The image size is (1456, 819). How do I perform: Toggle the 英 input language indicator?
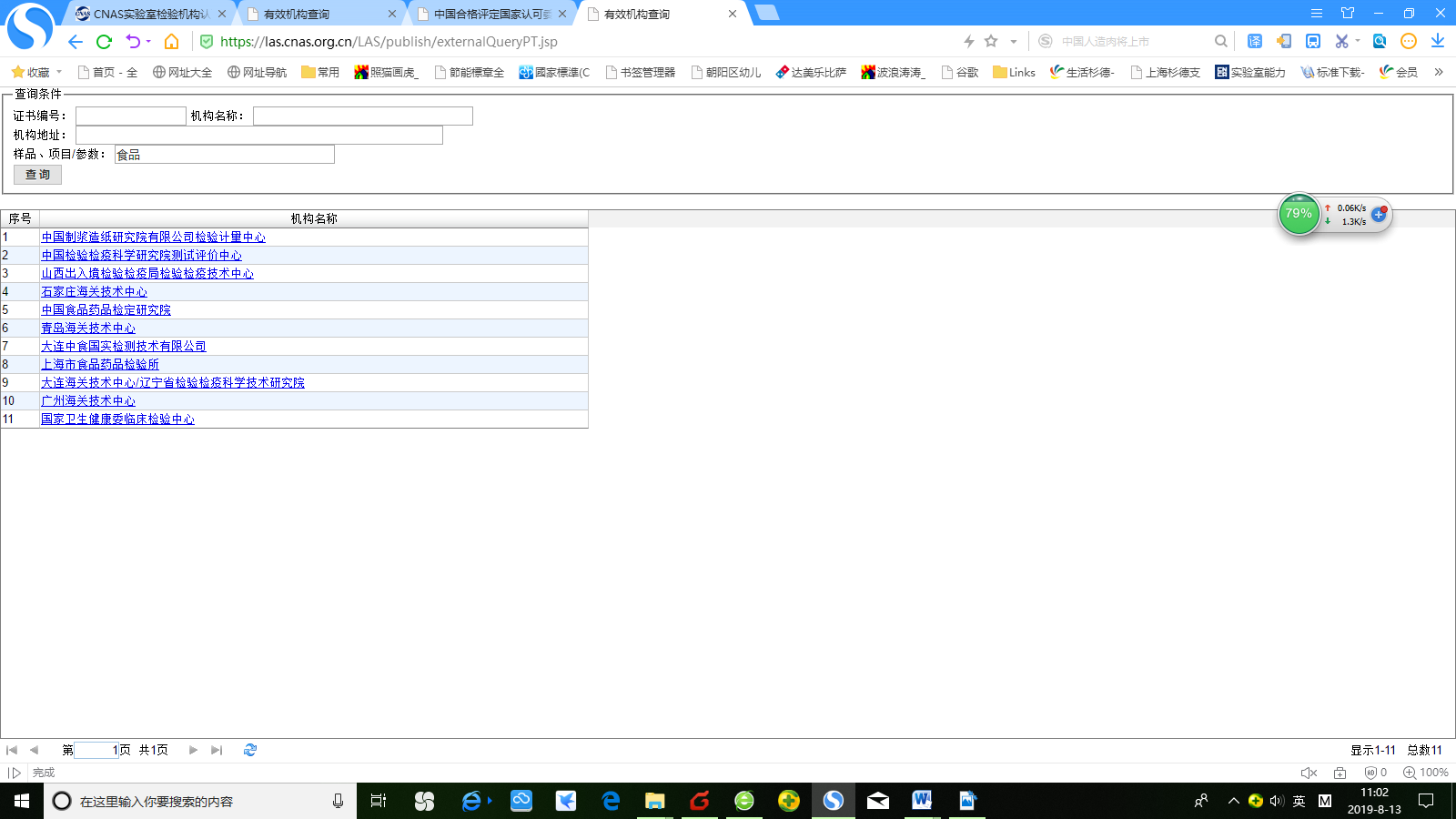click(1299, 801)
